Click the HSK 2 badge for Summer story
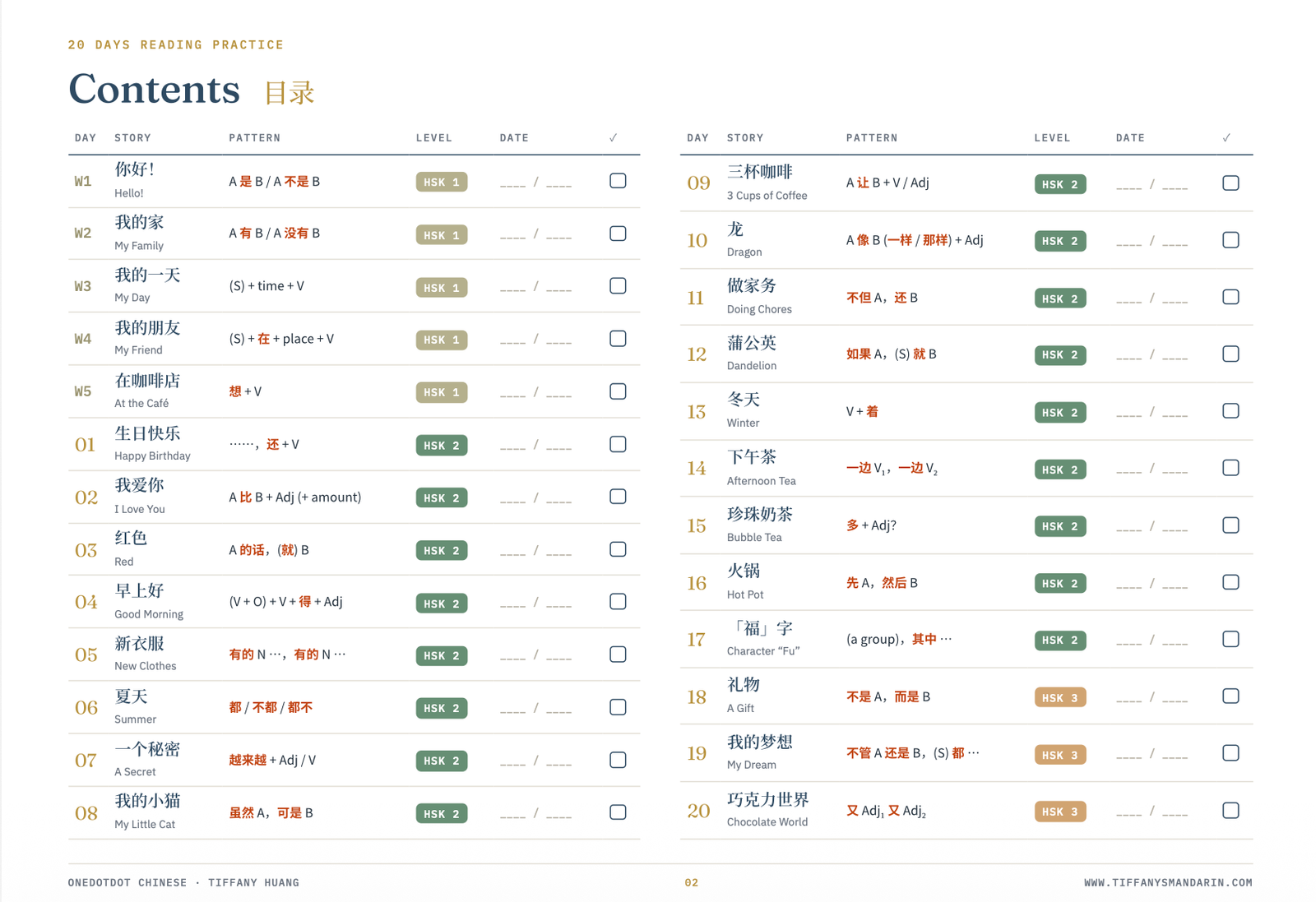1316x902 pixels. (x=442, y=709)
